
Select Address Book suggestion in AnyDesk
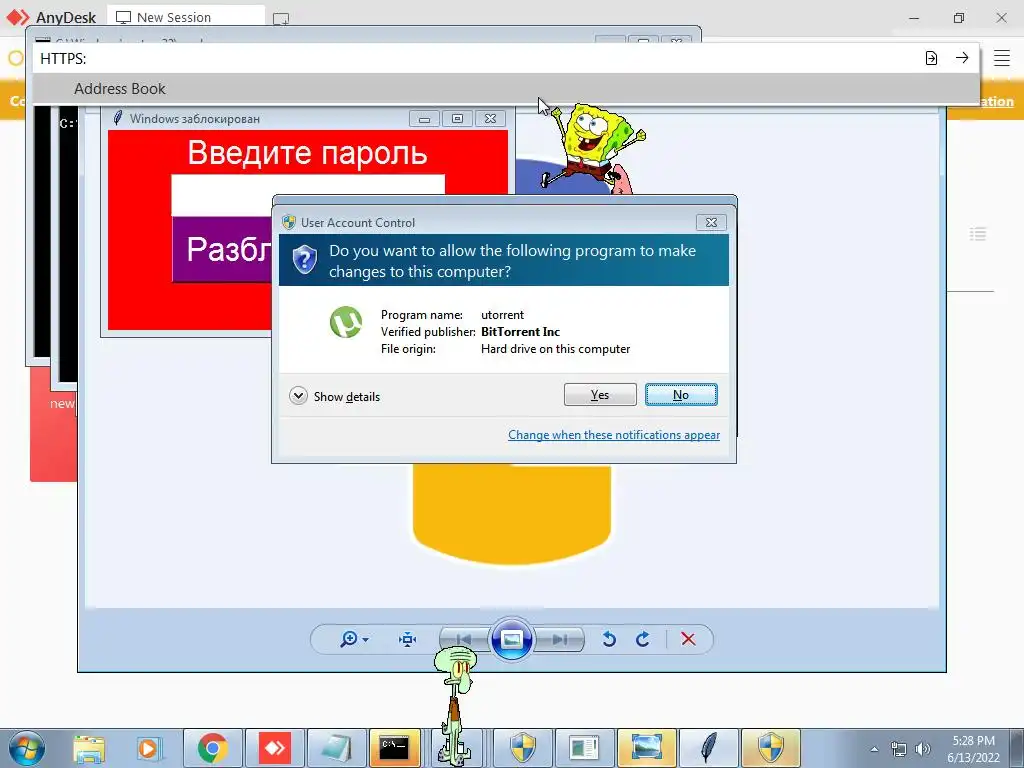coord(506,89)
